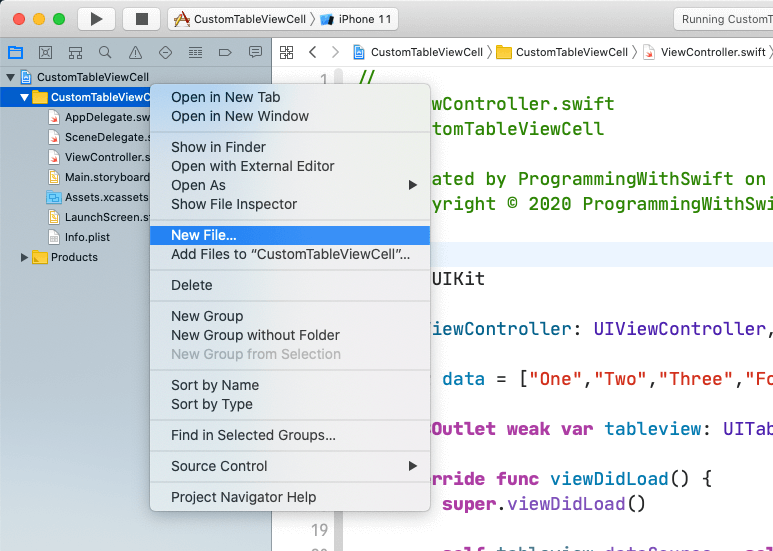The image size is (773, 551).
Task: Choose New Group without Folder
Action: click(x=290, y=336)
